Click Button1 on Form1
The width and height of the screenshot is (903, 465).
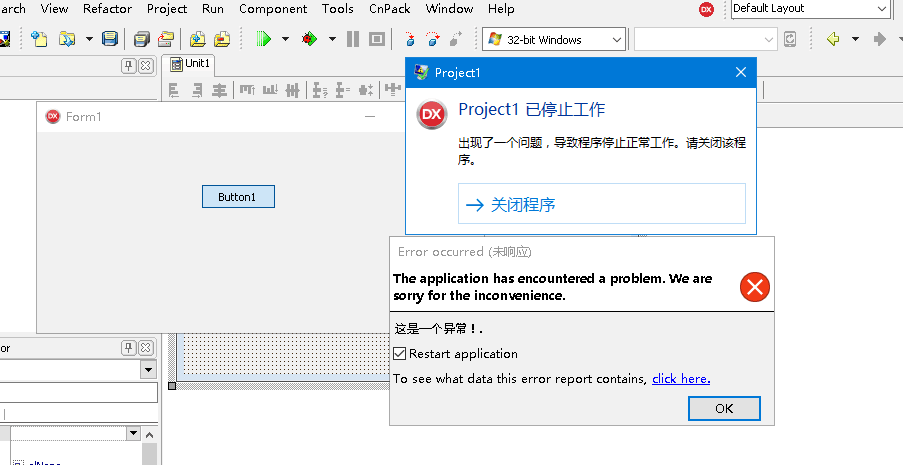tap(238, 196)
